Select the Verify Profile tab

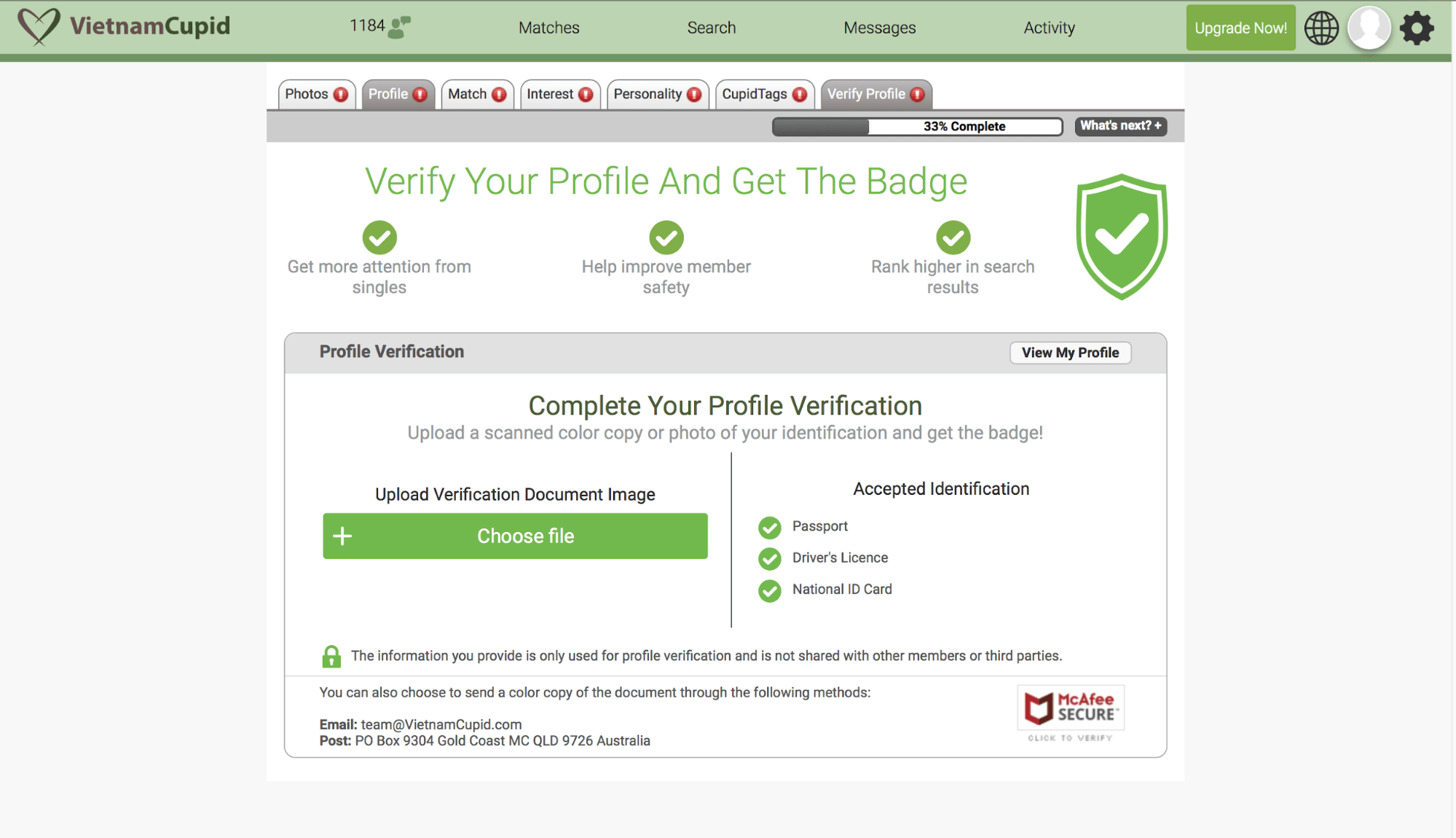[x=876, y=95]
